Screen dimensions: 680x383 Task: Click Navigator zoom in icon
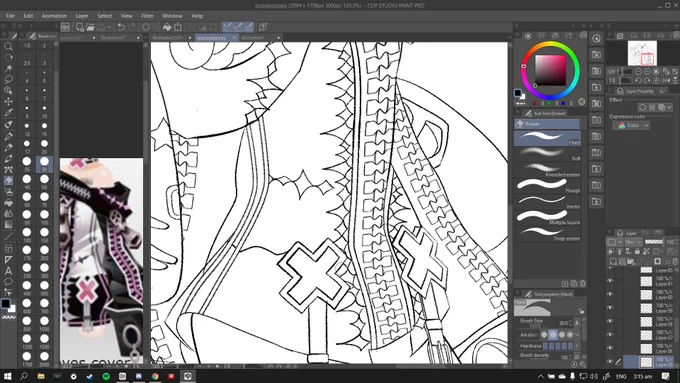647,72
